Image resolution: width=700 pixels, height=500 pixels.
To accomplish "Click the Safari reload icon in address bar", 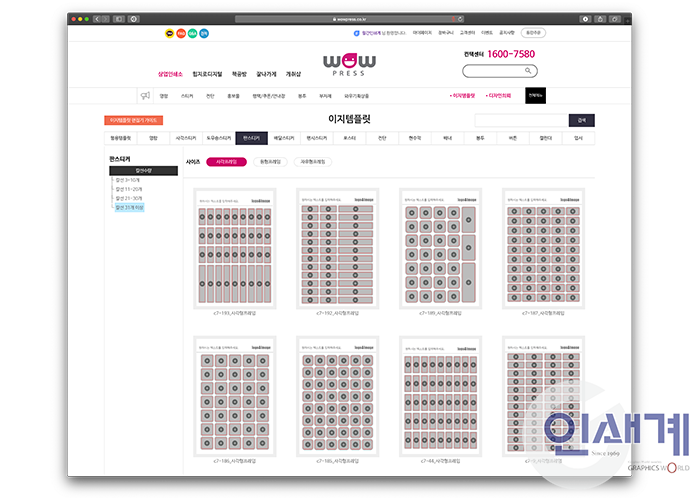I will click(460, 19).
